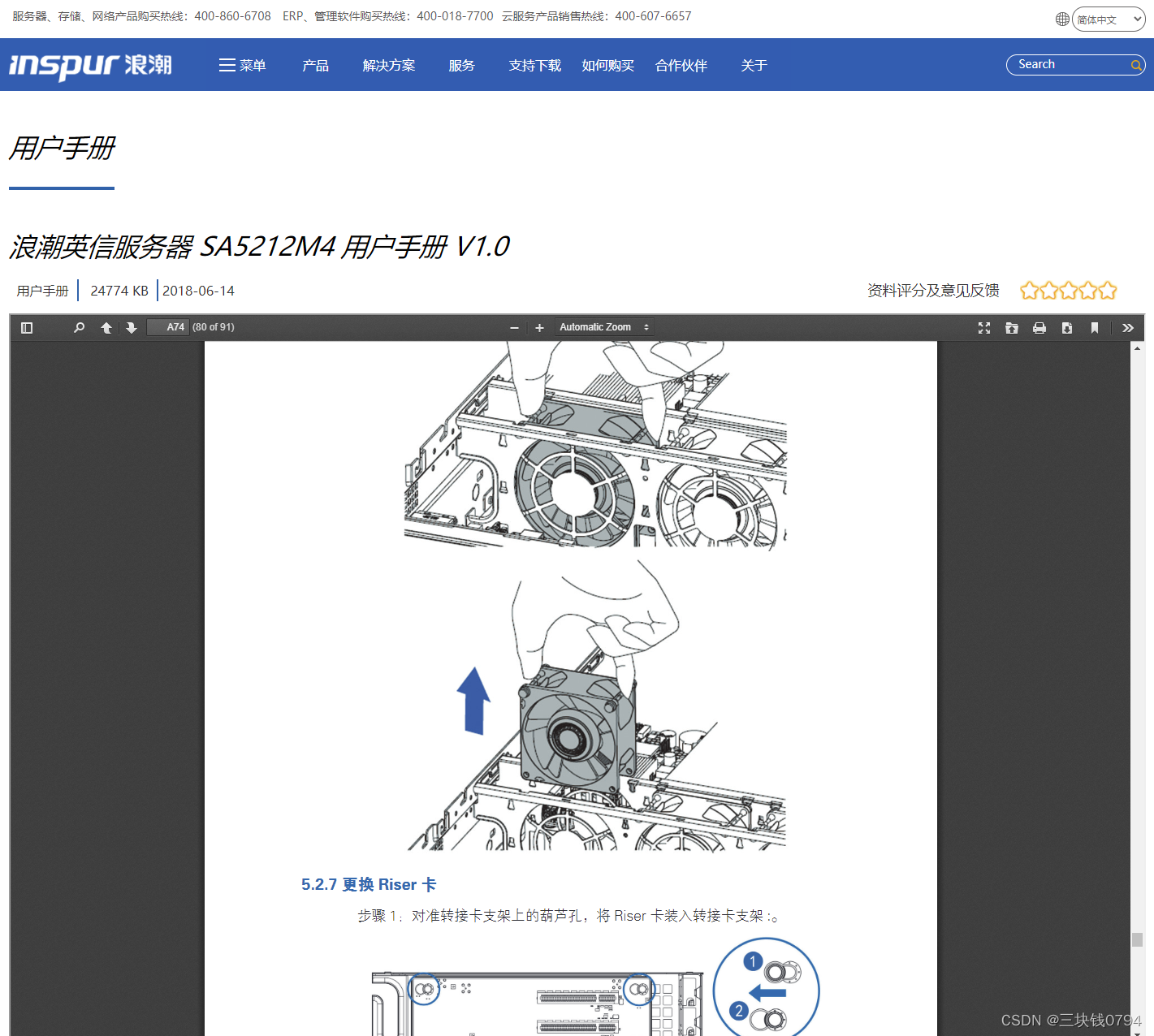This screenshot has height=1036, width=1154.
Task: Zoom in with the plus button
Action: (x=539, y=328)
